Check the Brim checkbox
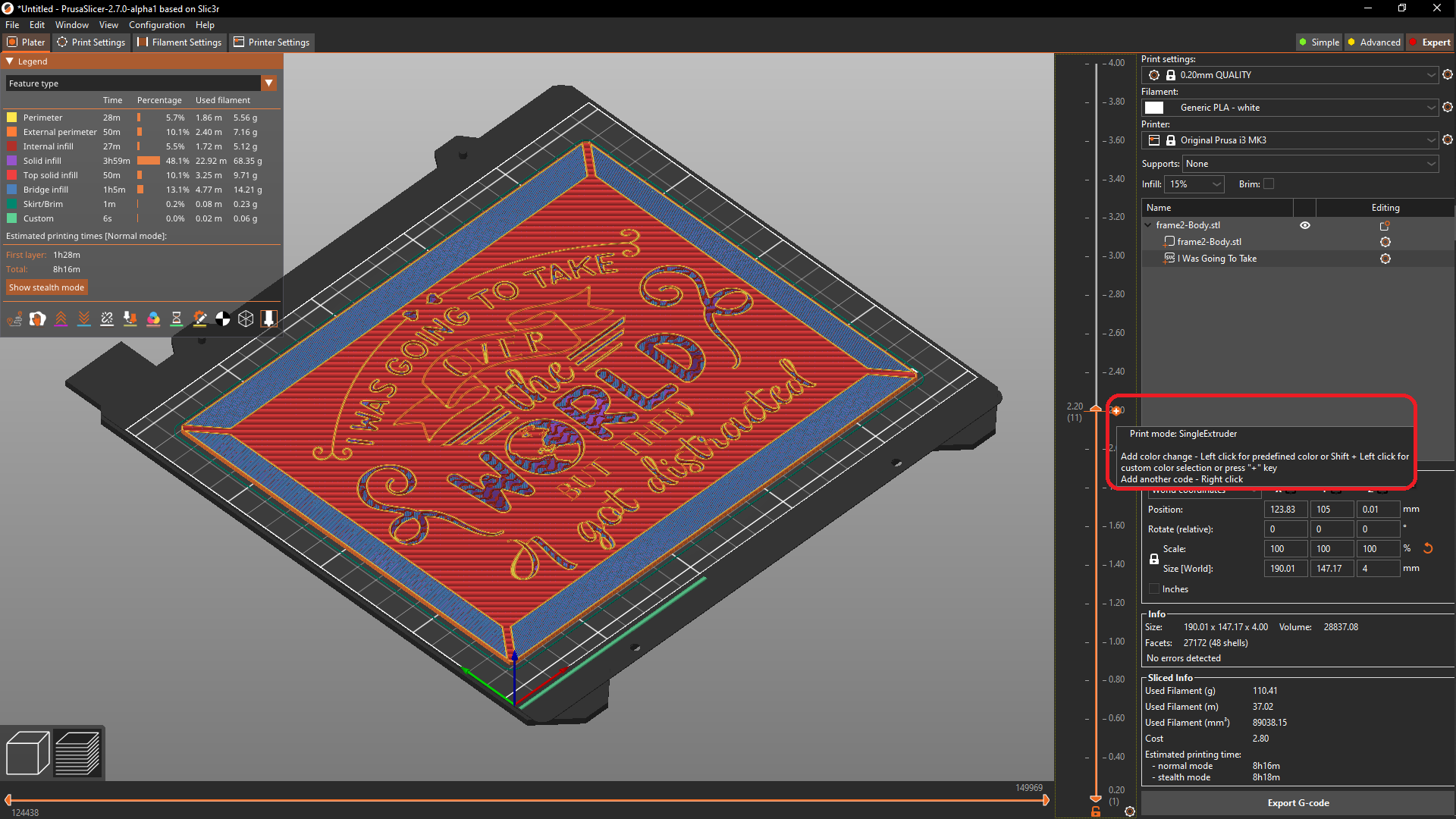This screenshot has width=1456, height=819. pos(1267,184)
